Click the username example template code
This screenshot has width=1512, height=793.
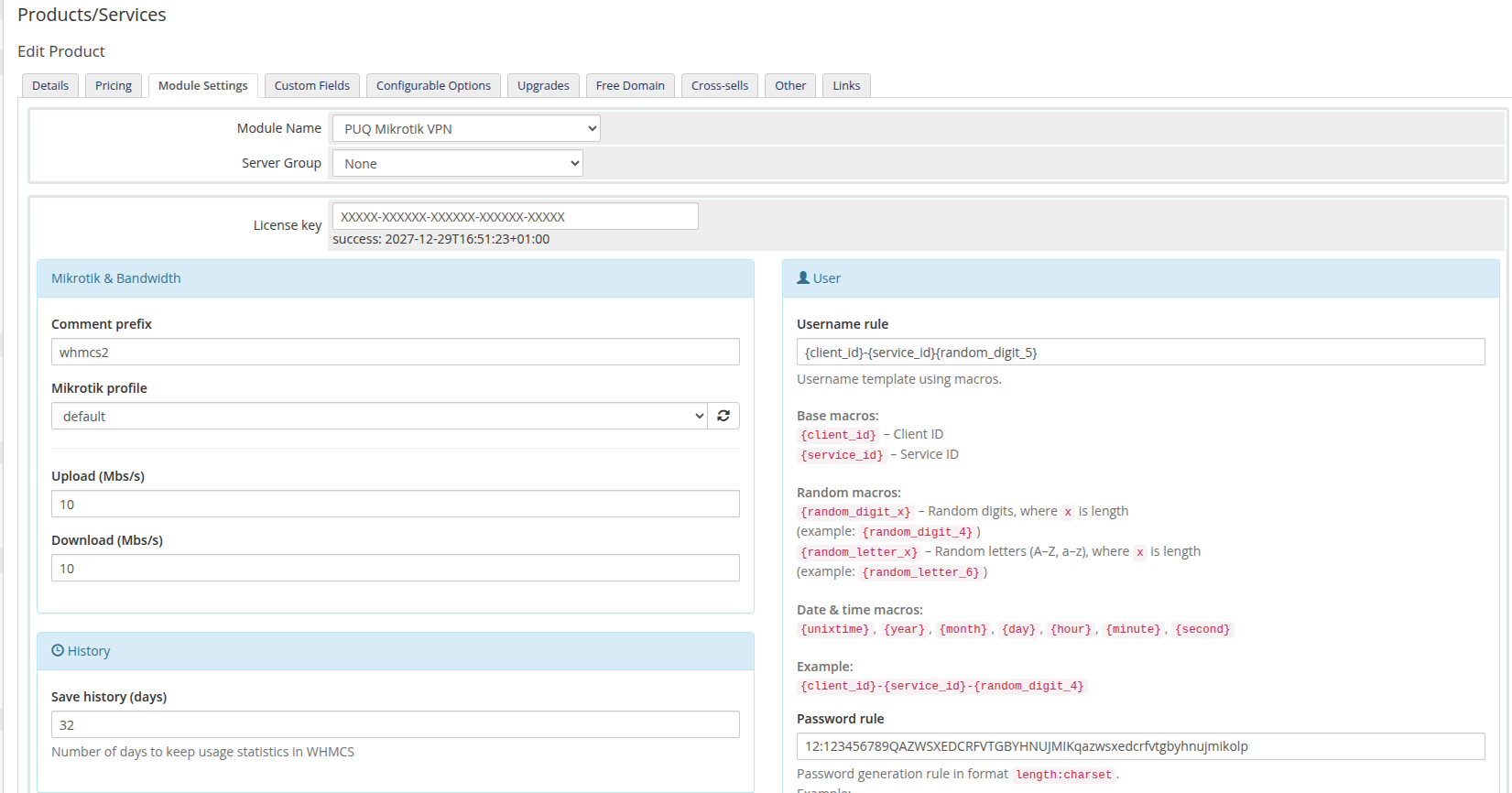pos(941,686)
